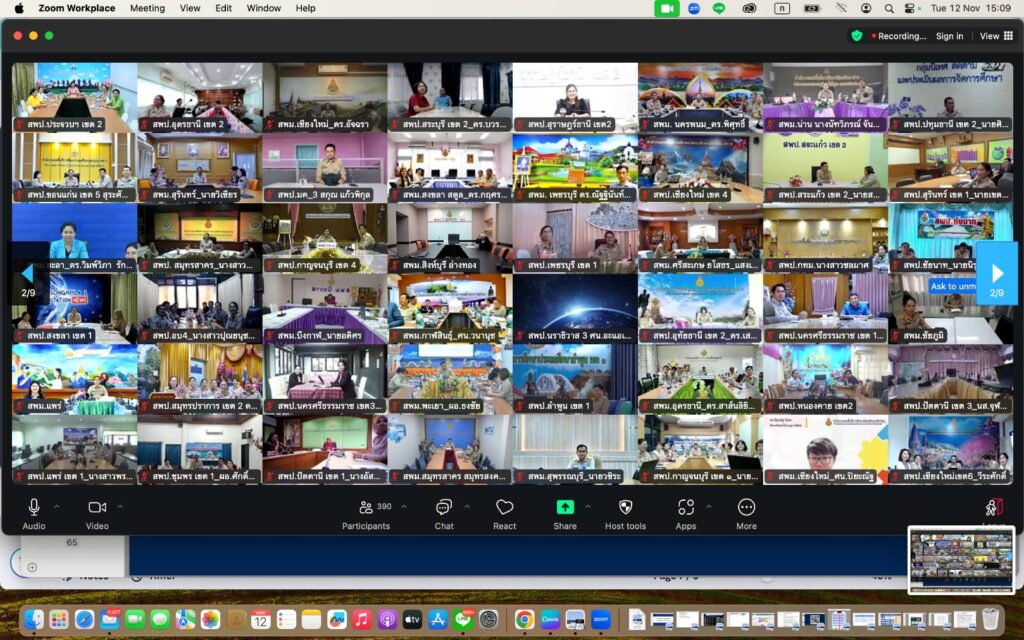Open Launchpad from the Dock
This screenshot has height=640, width=1024.
59,618
